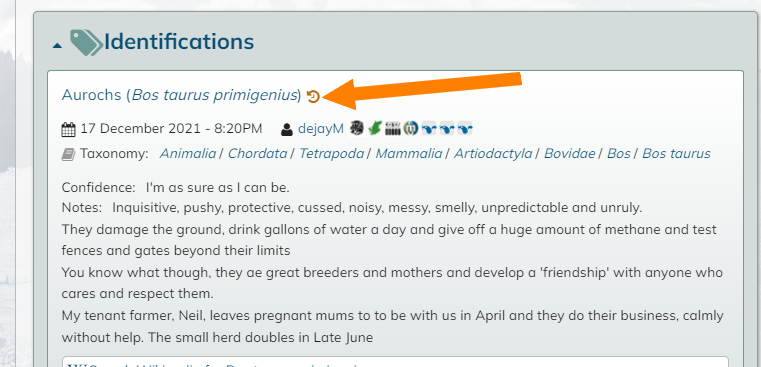Click the Identifications tag icon
Viewport: 761px width, 367px height.
point(86,42)
